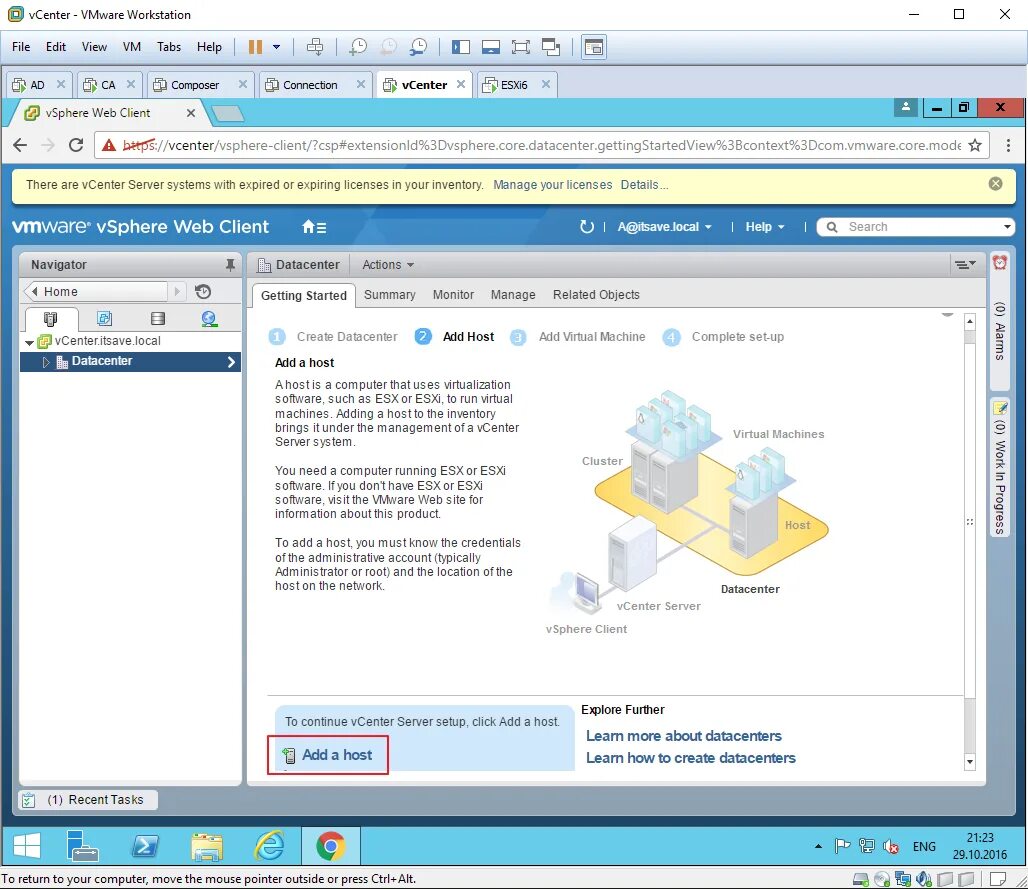Open the panel options menu icon
This screenshot has width=1028, height=889.
(x=964, y=264)
